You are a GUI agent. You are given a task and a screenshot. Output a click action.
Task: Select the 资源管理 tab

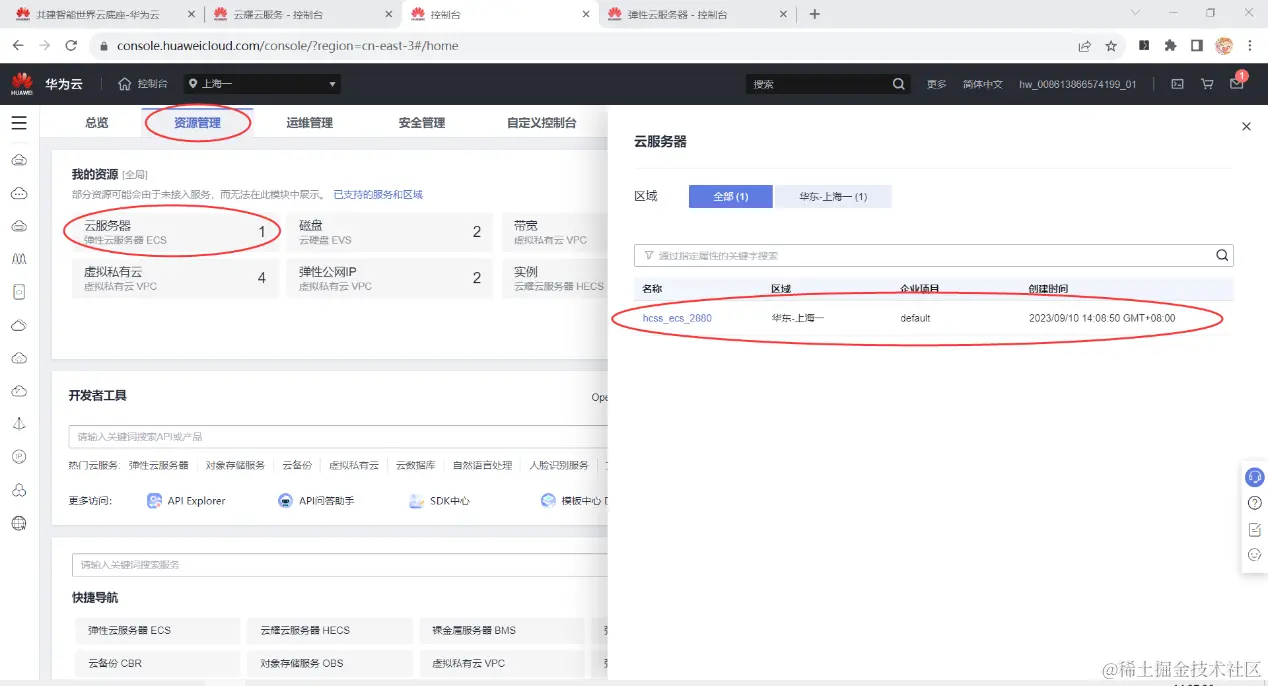coord(197,123)
